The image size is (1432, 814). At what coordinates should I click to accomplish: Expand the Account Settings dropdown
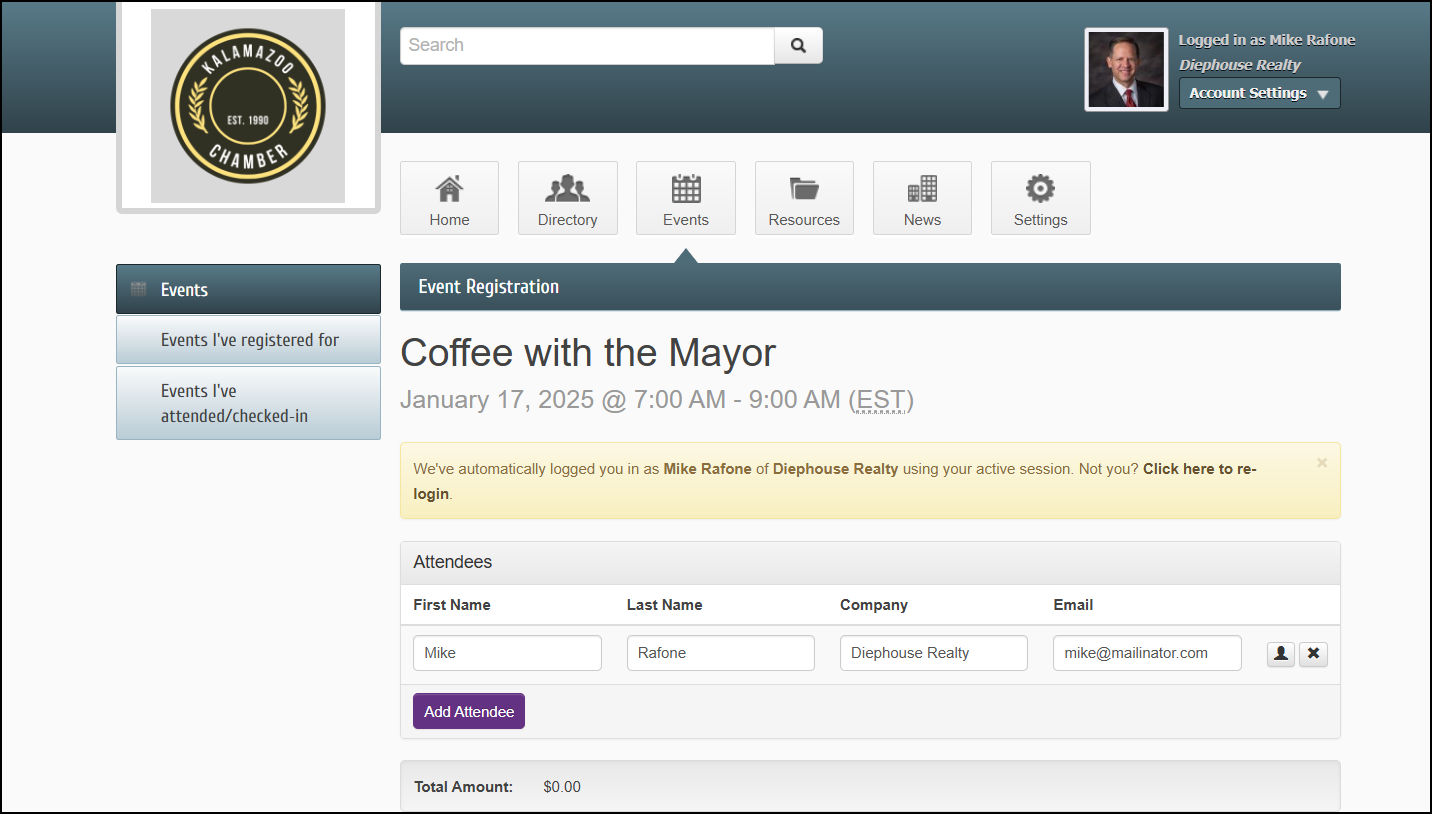(x=1259, y=93)
